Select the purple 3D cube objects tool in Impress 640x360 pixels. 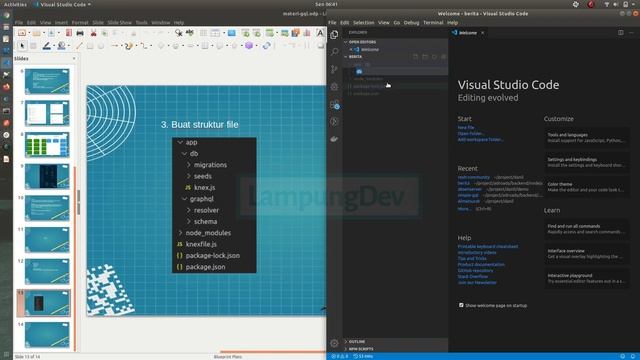(x=249, y=46)
